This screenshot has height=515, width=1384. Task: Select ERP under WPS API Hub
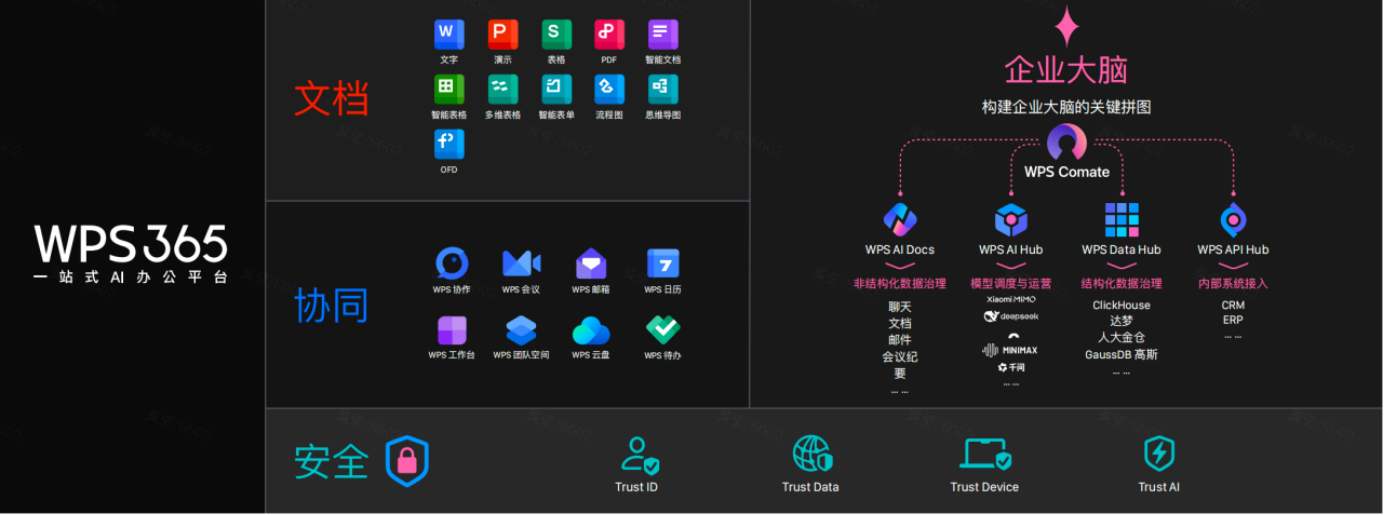click(x=1233, y=321)
